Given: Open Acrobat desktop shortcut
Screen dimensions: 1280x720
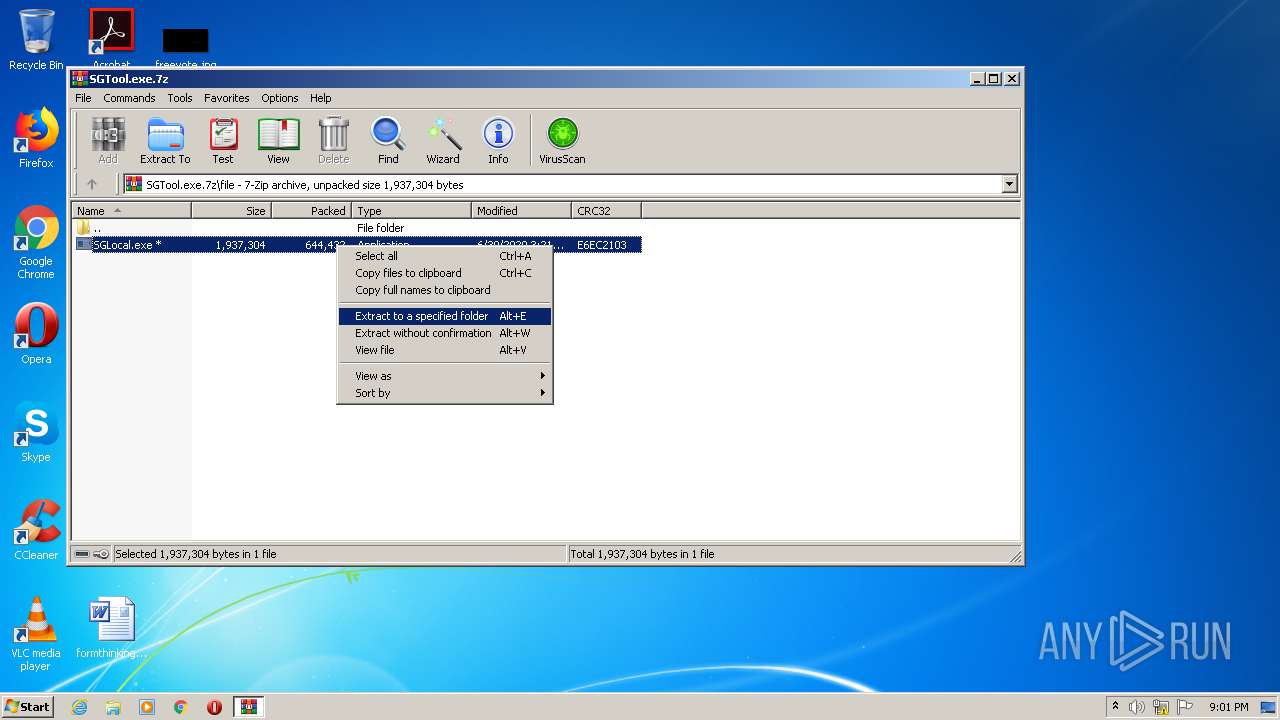Looking at the screenshot, I should [x=111, y=38].
